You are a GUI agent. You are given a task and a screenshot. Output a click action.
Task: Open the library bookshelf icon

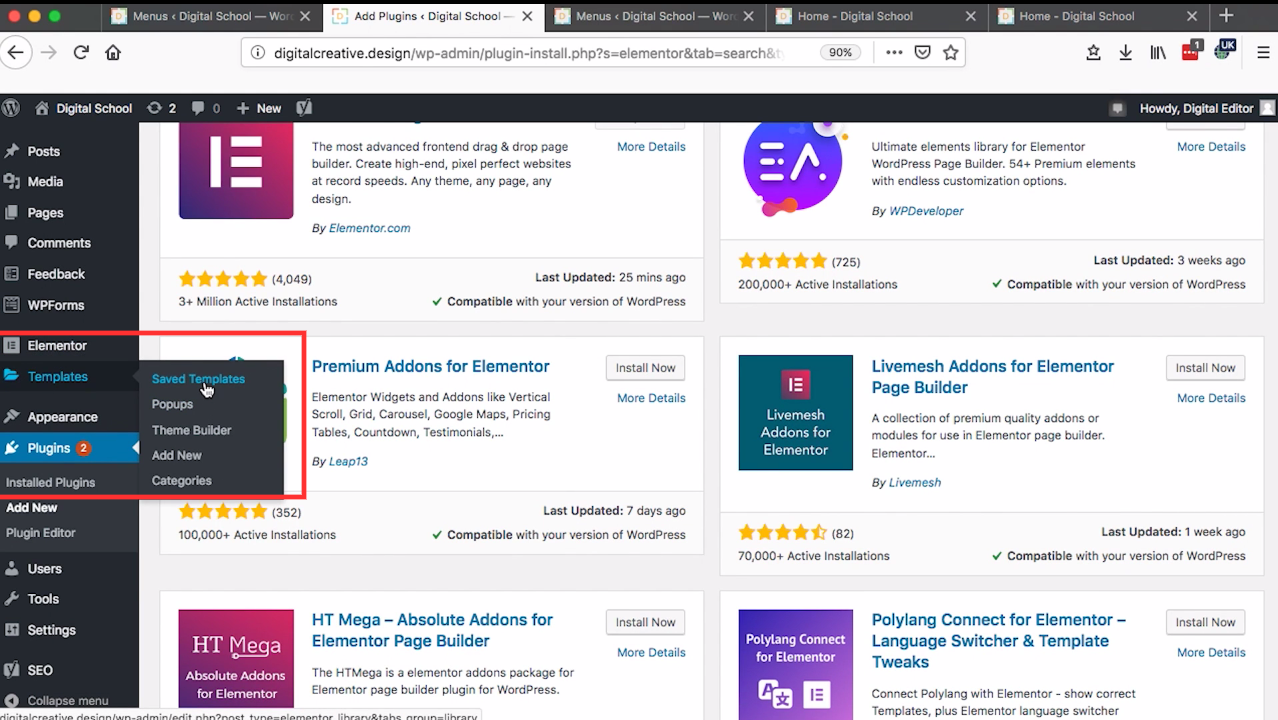pos(1158,53)
